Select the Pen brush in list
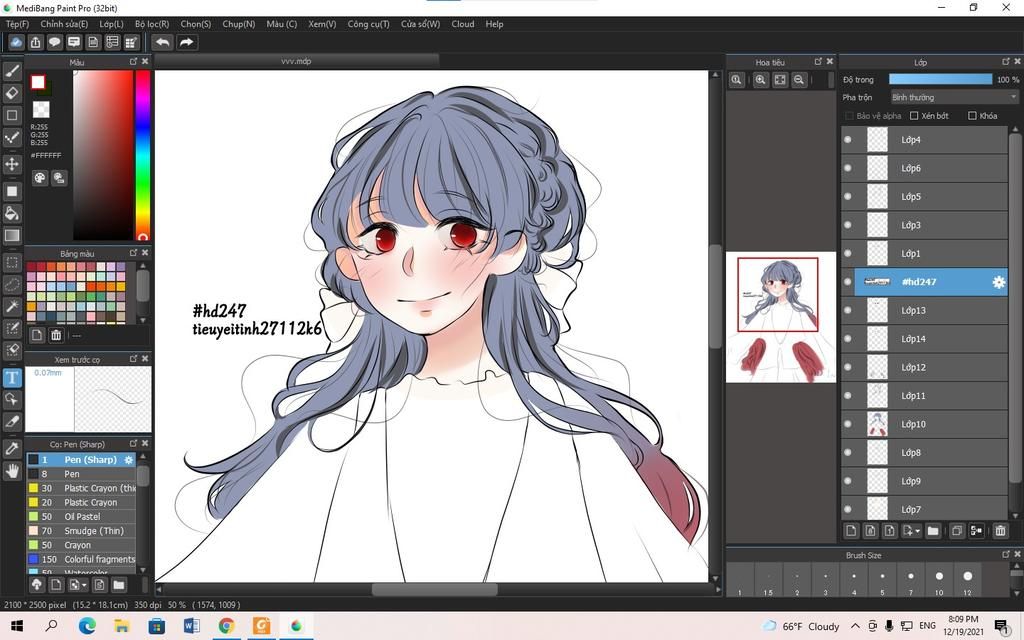 [x=81, y=474]
